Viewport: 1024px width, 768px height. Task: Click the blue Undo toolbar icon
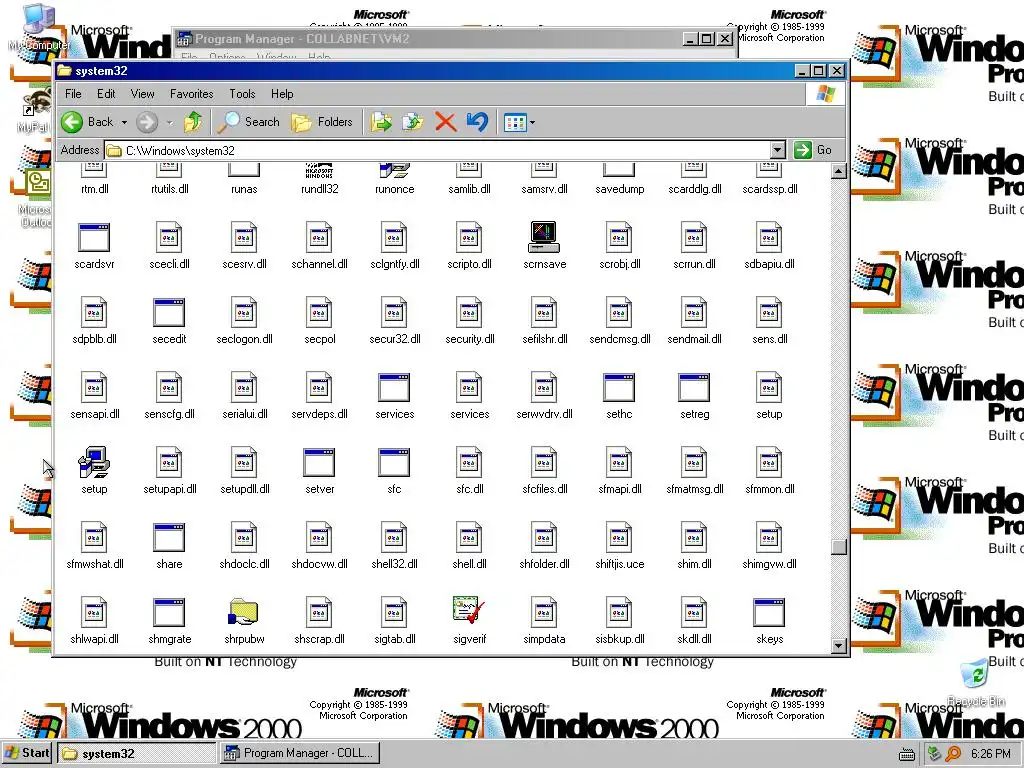coord(477,121)
